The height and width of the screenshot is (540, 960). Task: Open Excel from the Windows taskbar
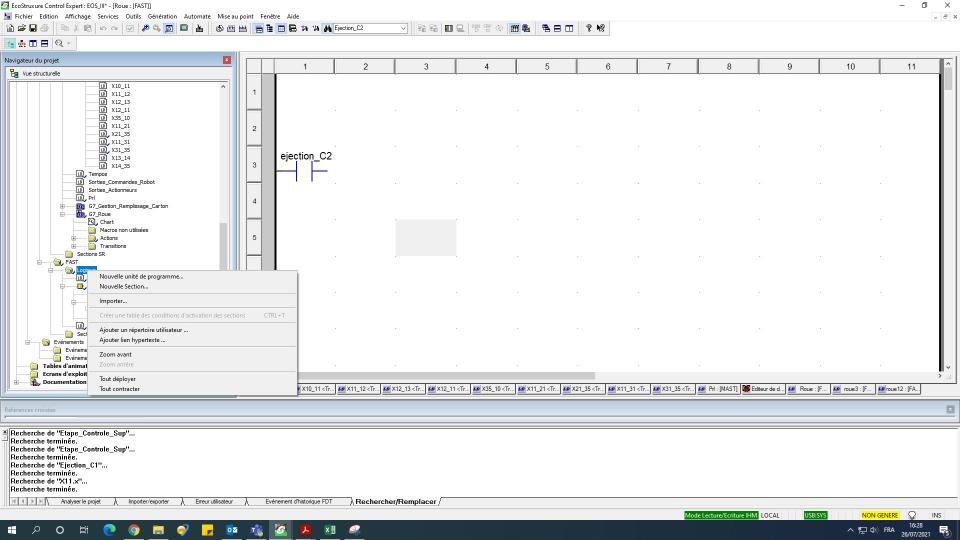click(x=329, y=530)
